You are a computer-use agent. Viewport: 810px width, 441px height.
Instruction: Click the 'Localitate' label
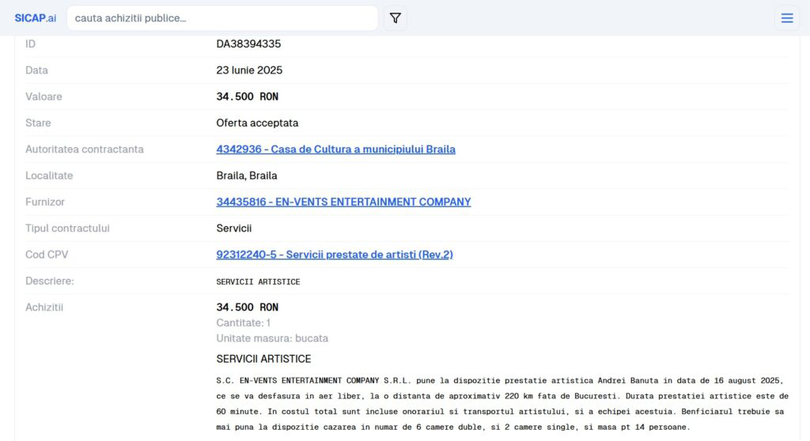point(49,176)
